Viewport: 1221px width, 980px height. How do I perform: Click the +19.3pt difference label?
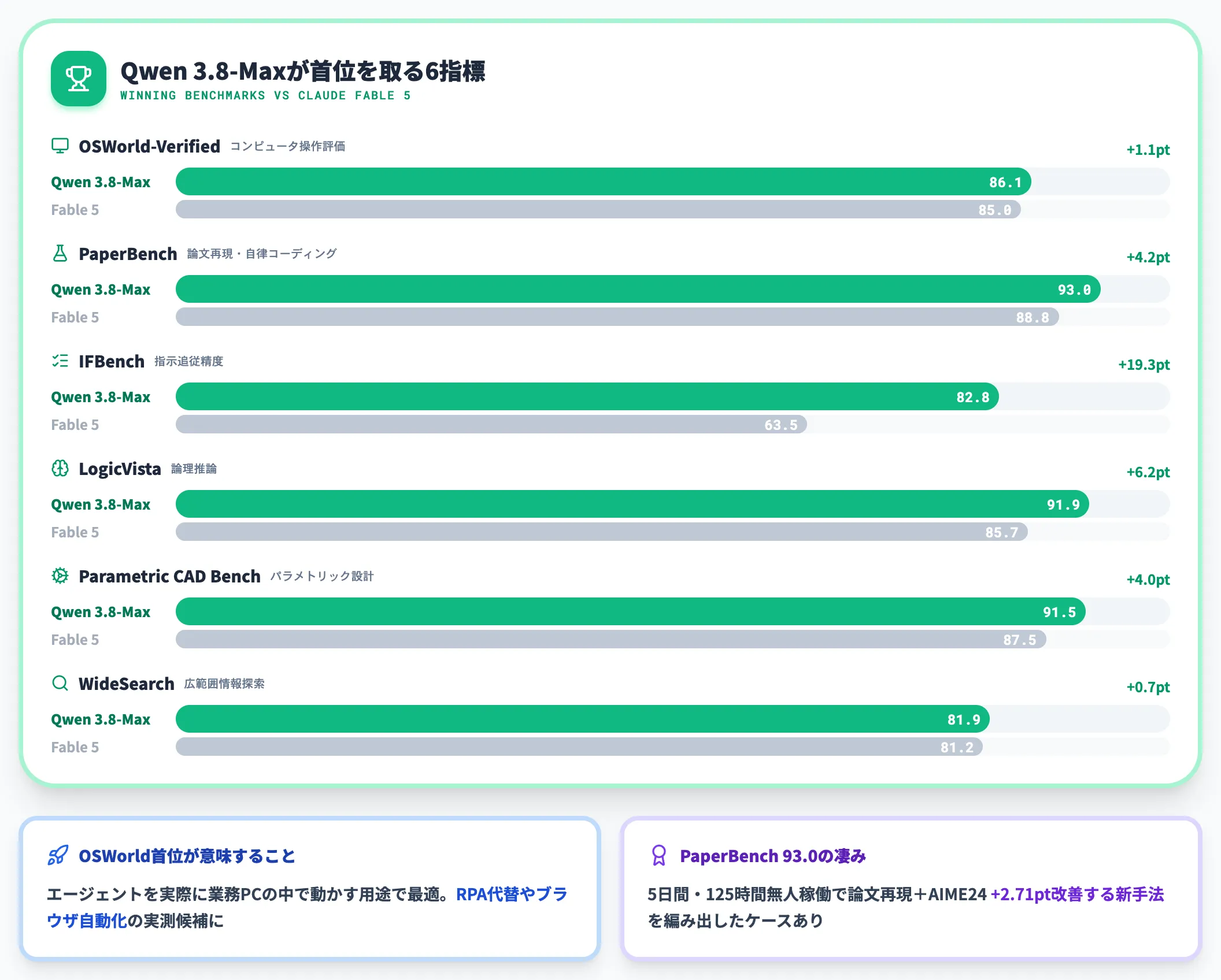tap(1144, 365)
